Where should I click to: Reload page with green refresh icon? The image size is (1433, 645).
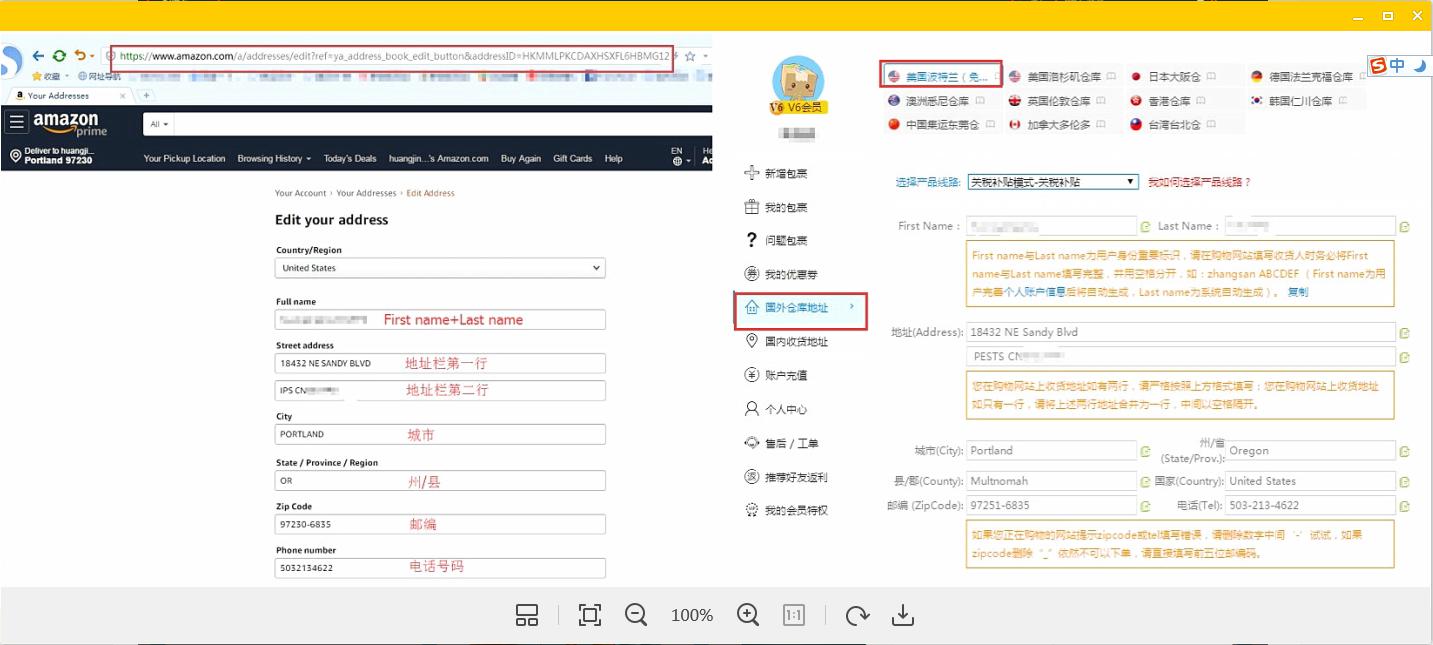click(x=60, y=56)
